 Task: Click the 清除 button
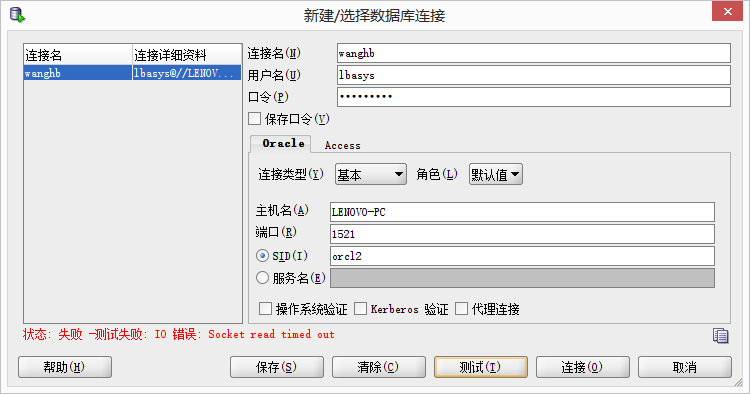tap(378, 367)
